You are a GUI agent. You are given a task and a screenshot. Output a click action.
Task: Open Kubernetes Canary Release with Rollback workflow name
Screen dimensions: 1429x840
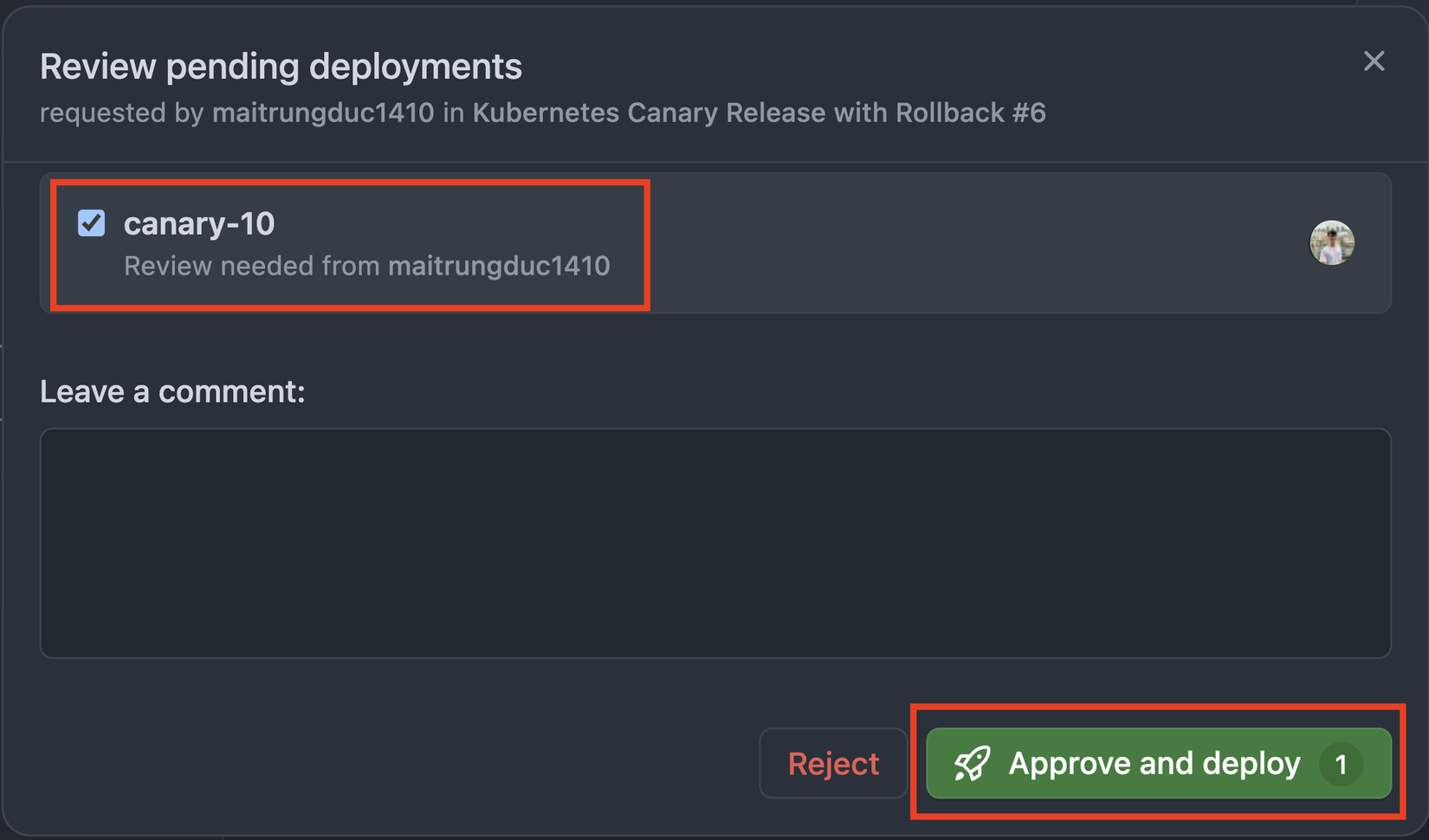point(738,113)
